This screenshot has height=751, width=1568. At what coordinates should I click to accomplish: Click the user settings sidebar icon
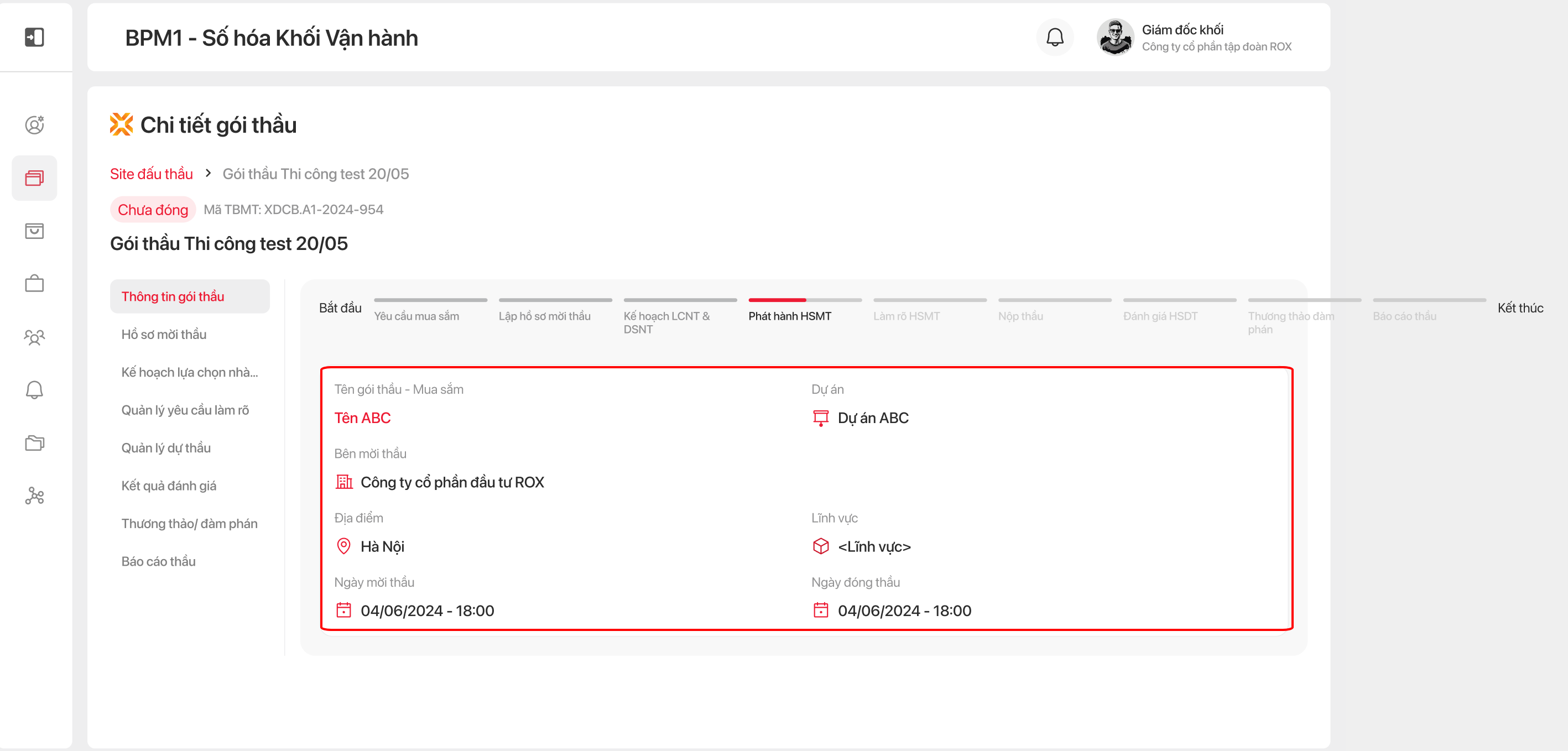[34, 125]
